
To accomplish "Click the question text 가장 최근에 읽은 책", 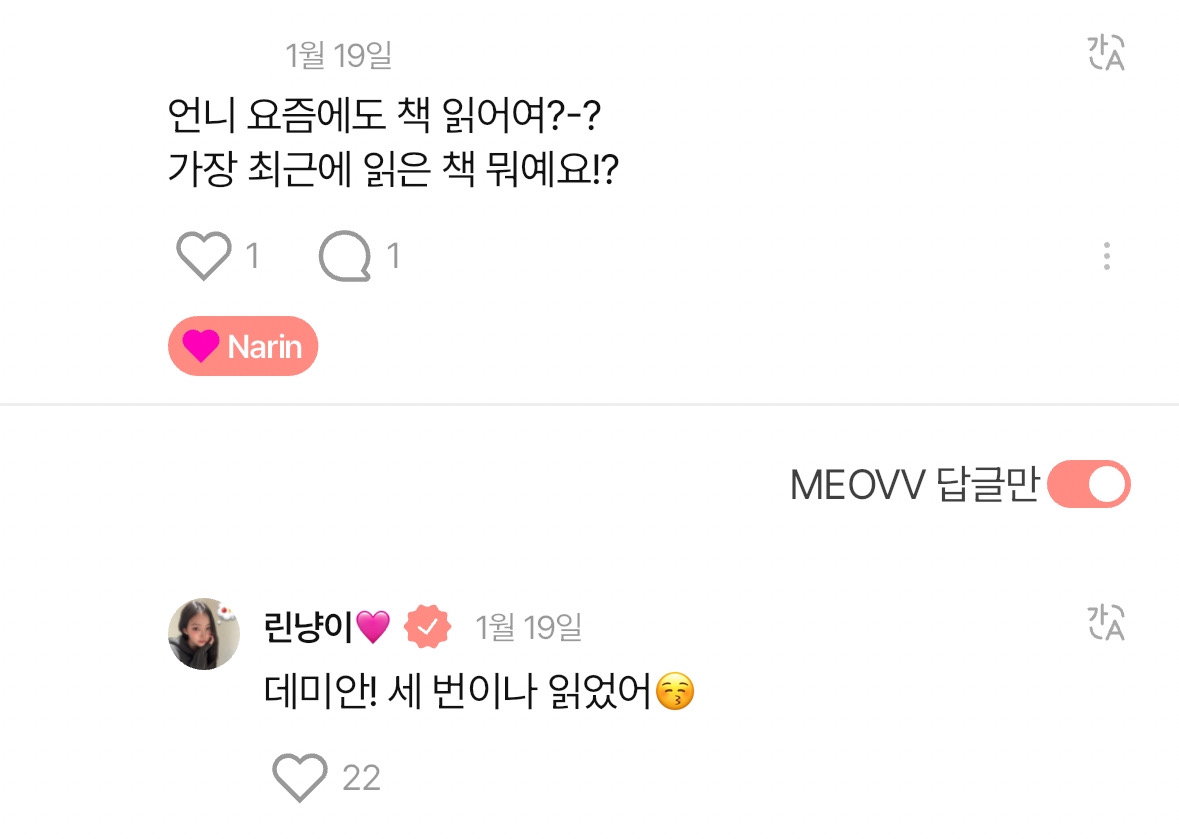I will pos(394,172).
